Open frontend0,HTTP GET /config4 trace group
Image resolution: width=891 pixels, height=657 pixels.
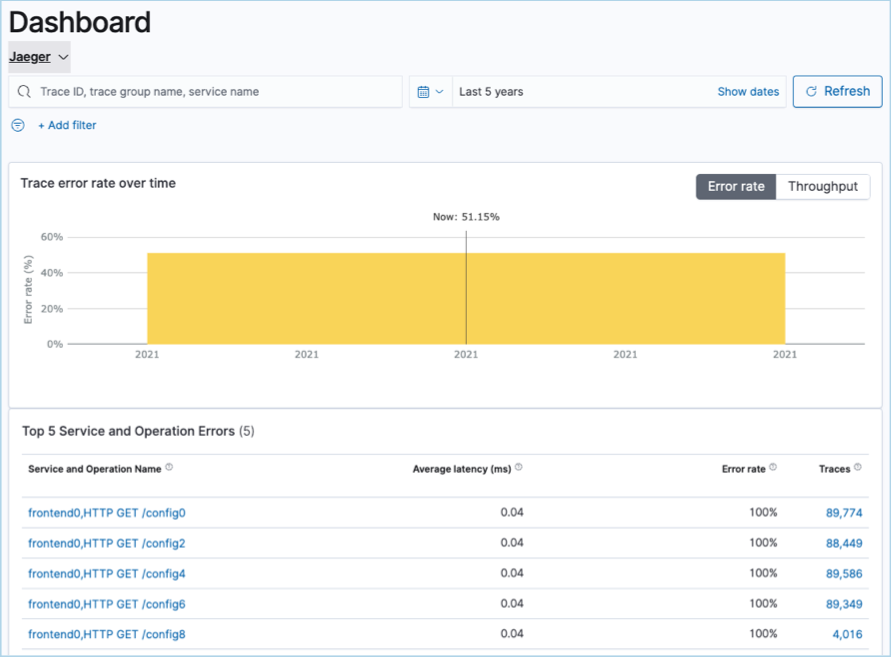(107, 574)
